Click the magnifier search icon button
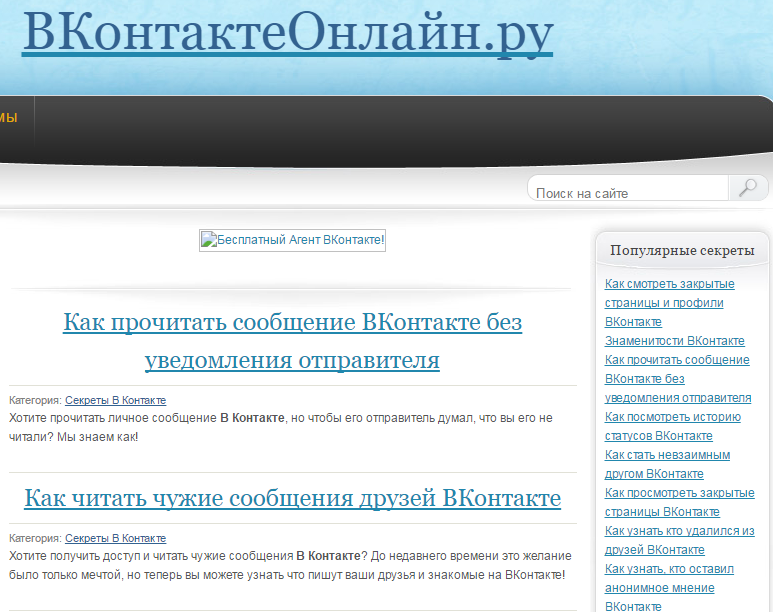The width and height of the screenshot is (773, 612). point(748,188)
